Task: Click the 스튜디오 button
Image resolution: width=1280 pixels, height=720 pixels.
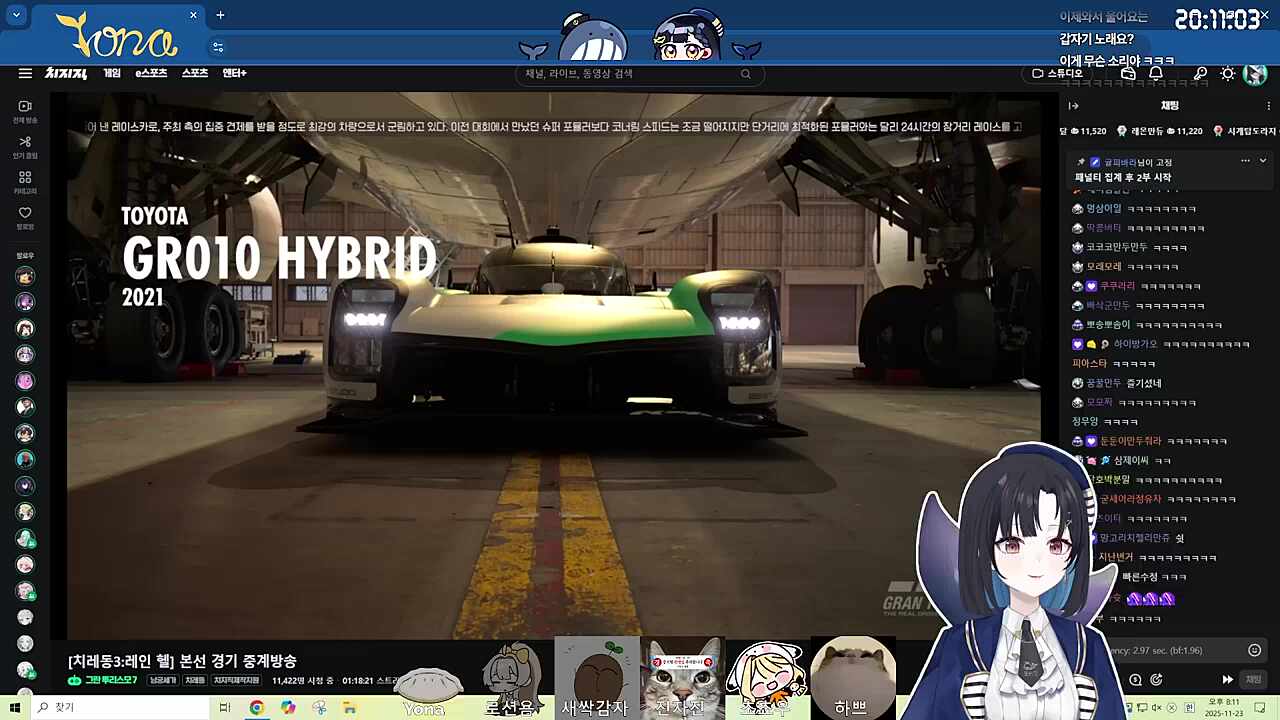Action: click(1058, 74)
